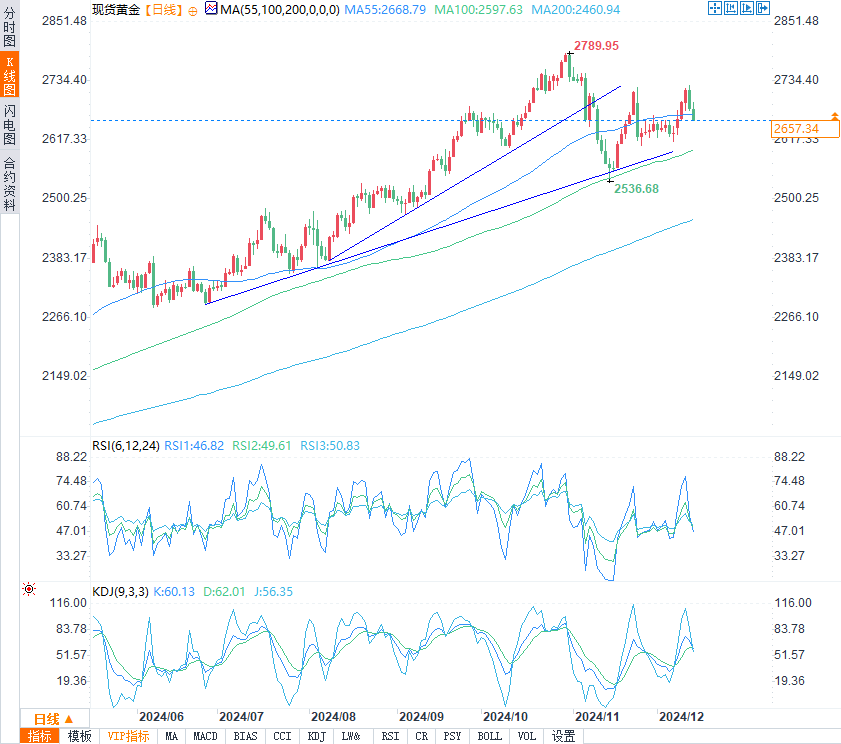Click the play-forward chart icon at top right
The height and width of the screenshot is (744, 841).
(747, 8)
